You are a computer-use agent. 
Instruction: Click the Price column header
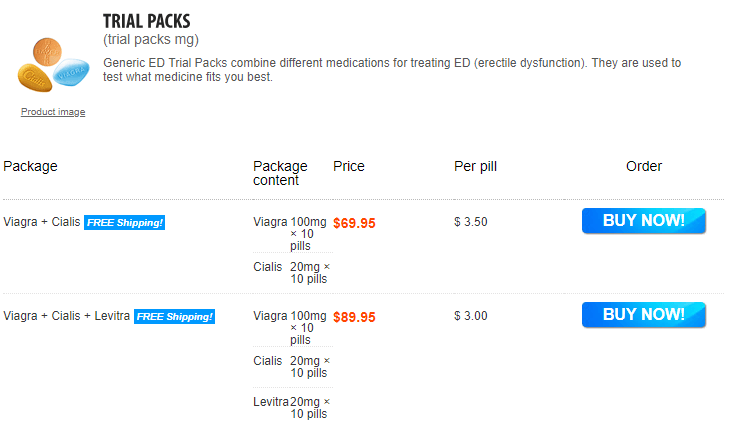click(349, 166)
